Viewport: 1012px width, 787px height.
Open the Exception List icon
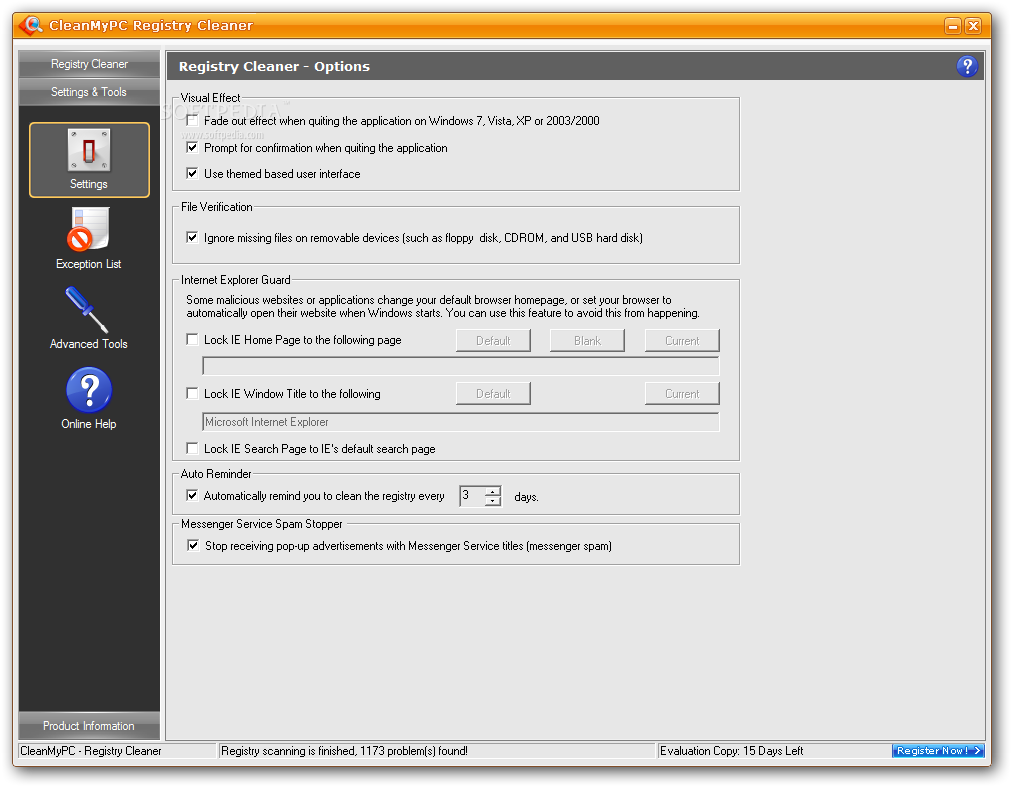(88, 229)
